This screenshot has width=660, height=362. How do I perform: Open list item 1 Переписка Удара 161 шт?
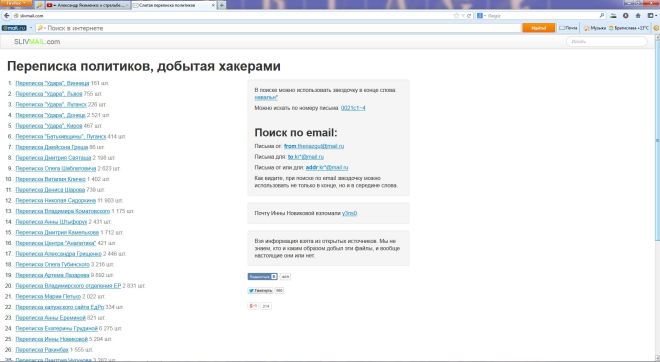point(52,83)
